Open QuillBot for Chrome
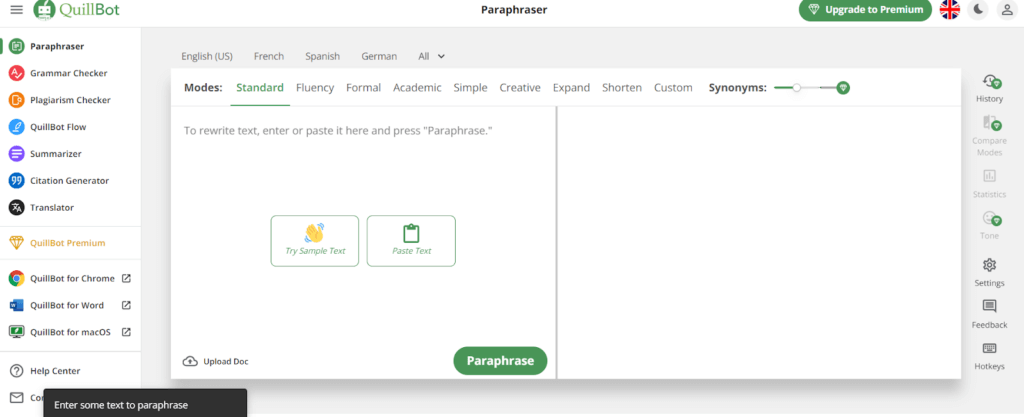Screen dimensions: 1024x417 [x=72, y=279]
